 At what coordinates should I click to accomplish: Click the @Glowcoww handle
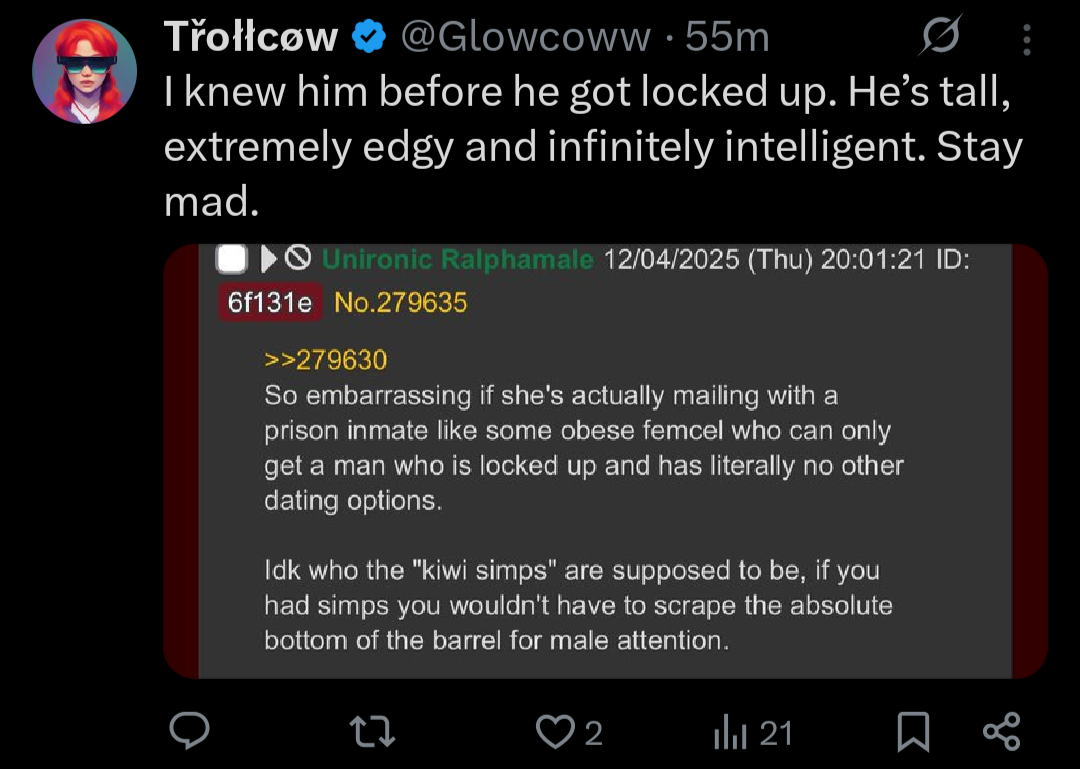(526, 38)
